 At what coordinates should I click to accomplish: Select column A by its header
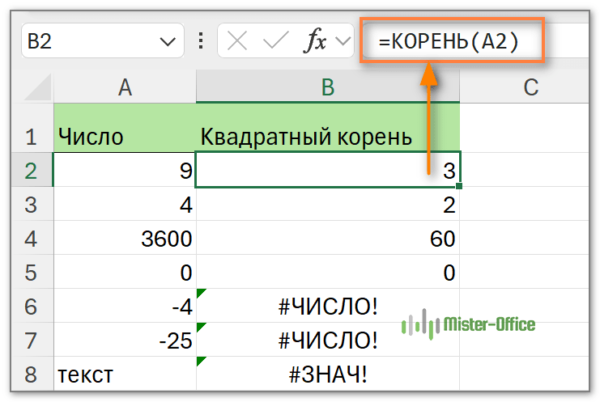125,88
